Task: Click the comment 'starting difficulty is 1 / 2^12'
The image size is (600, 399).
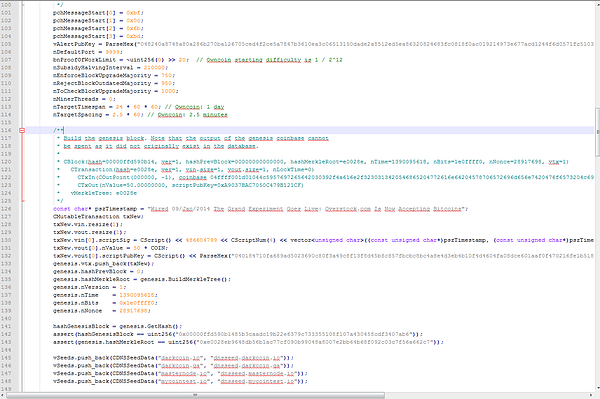Action: [x=289, y=60]
